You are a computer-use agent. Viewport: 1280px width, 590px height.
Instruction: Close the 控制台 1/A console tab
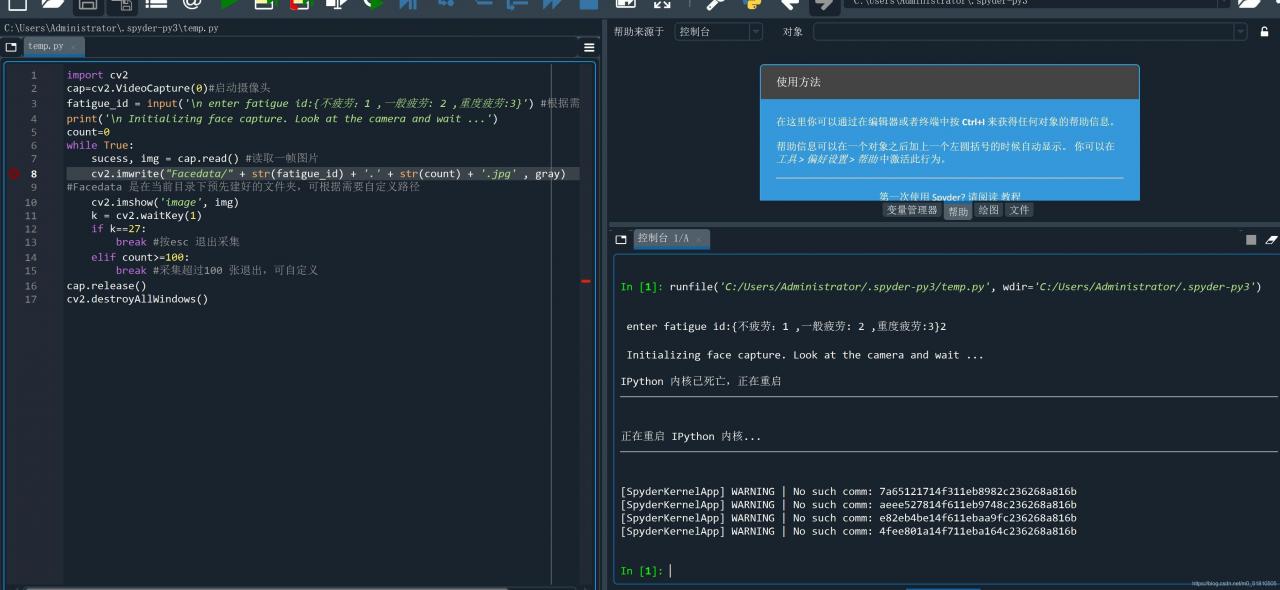click(699, 239)
